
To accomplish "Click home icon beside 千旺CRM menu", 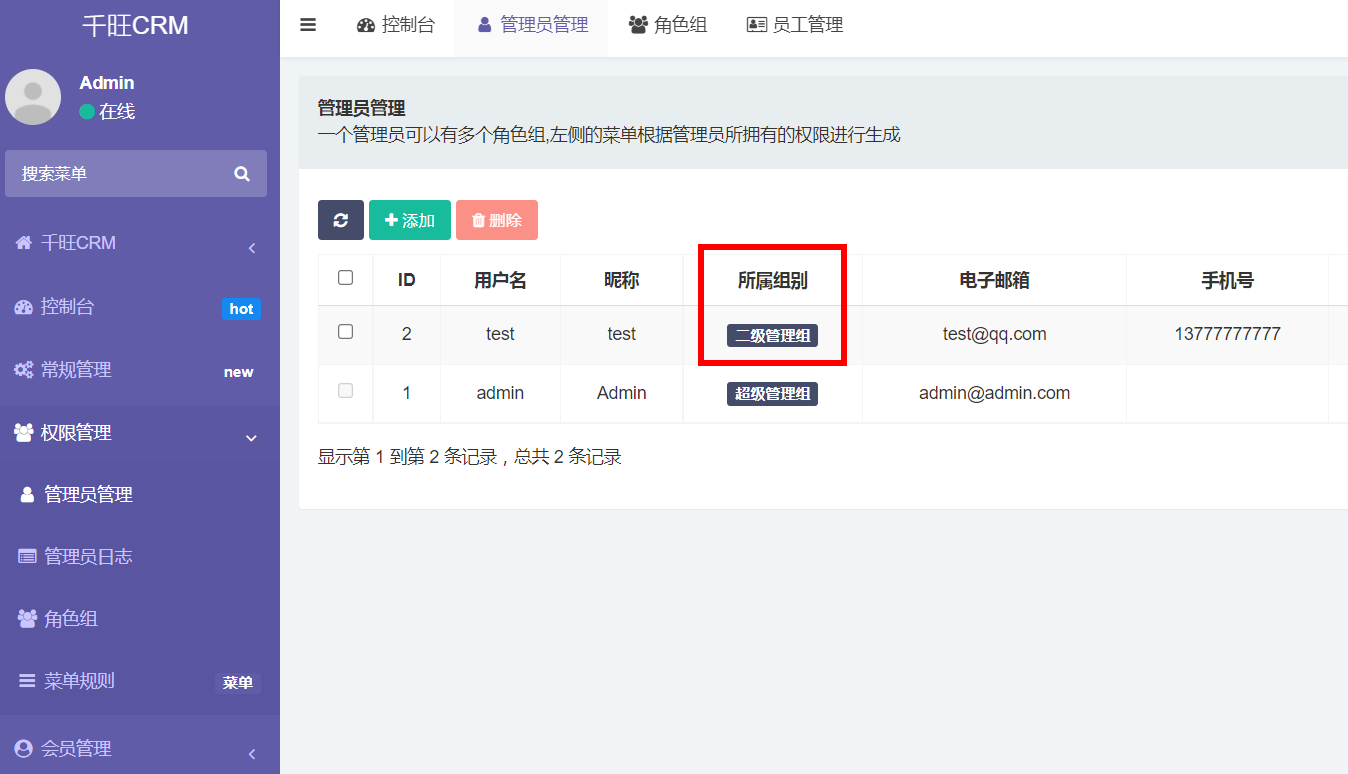I will tap(24, 243).
